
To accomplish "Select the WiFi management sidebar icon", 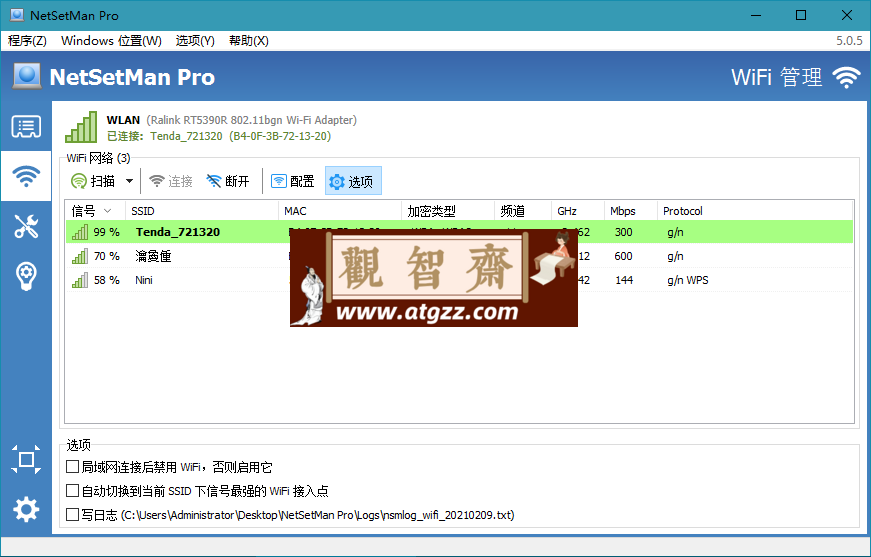I will (26, 176).
